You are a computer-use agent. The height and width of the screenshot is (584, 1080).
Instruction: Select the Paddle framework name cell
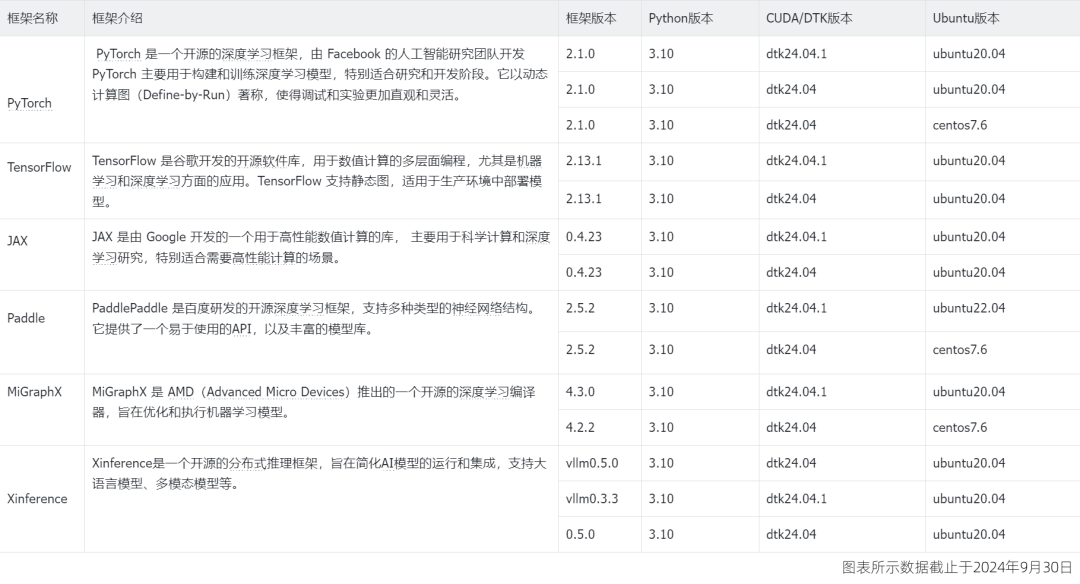[26, 318]
